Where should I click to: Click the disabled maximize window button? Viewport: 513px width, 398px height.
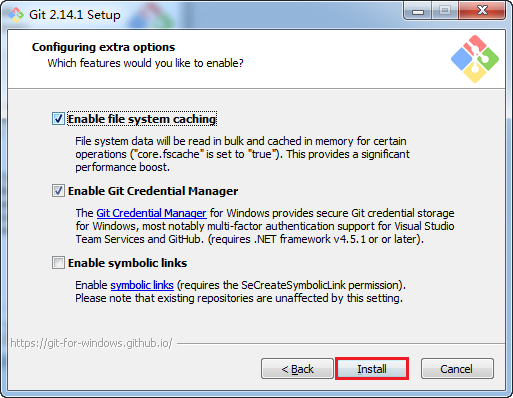(445, 11)
